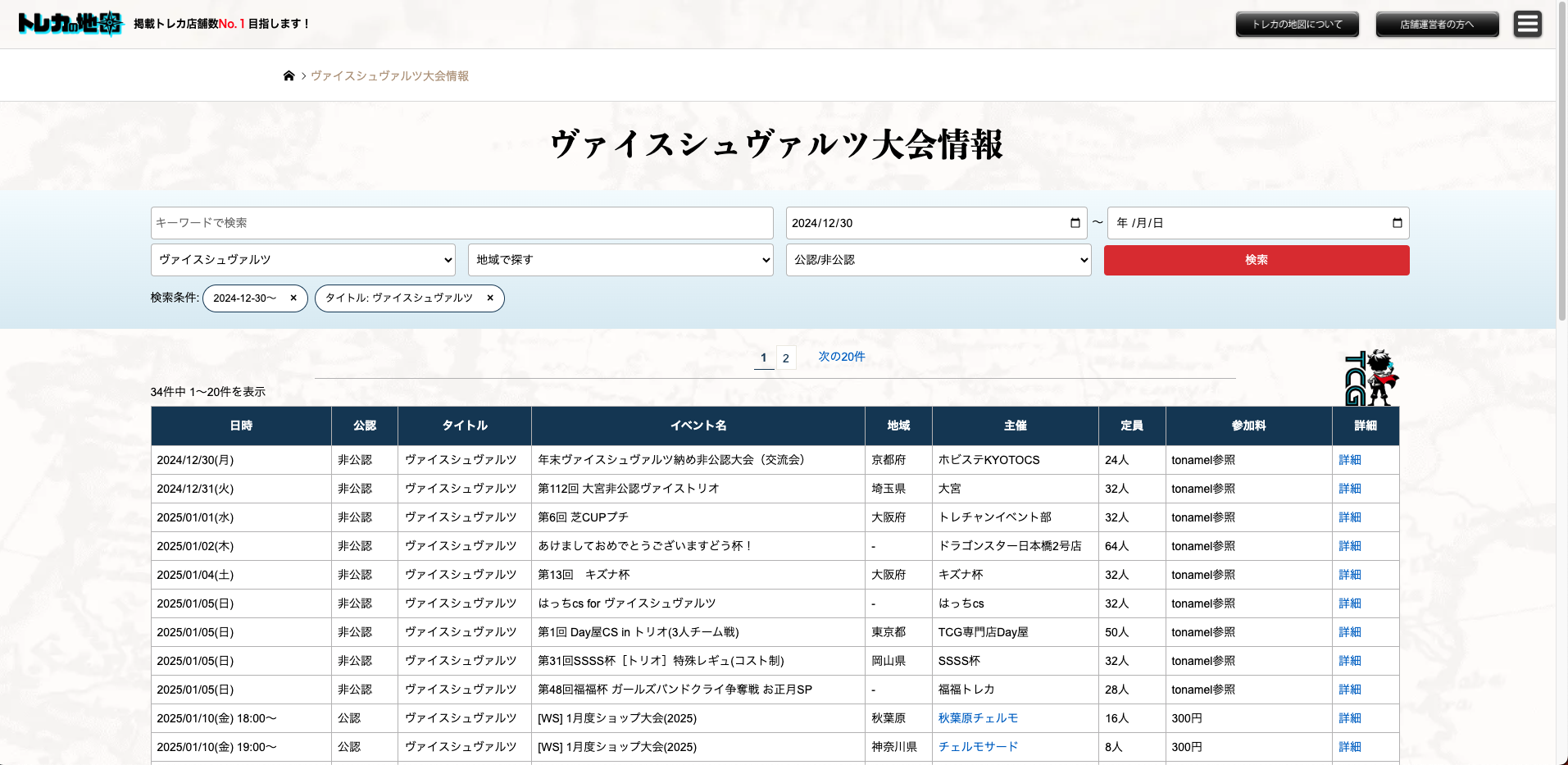Open the 秋葉原チェルモ organizer link
This screenshot has height=765, width=1568.
pyautogui.click(x=978, y=718)
